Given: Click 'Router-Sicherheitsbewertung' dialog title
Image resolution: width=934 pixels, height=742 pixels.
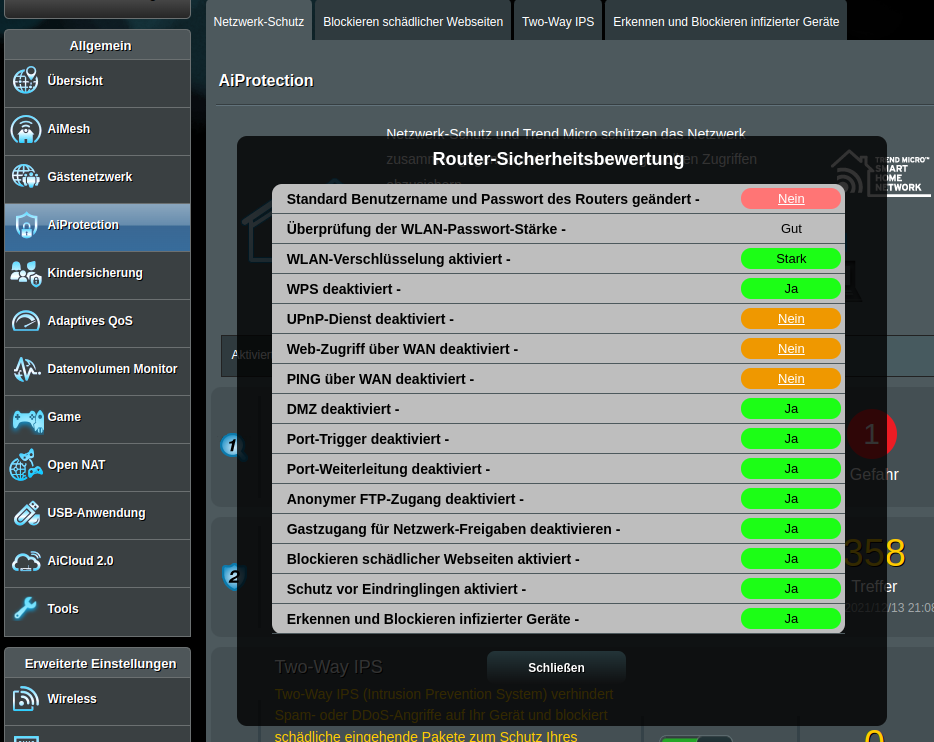Looking at the screenshot, I should (x=558, y=159).
